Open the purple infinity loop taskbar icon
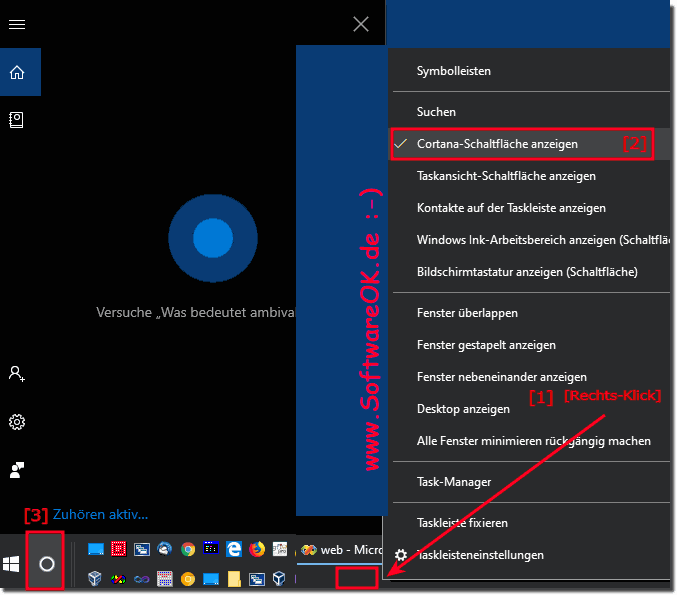This screenshot has width=677, height=595. click(x=141, y=579)
